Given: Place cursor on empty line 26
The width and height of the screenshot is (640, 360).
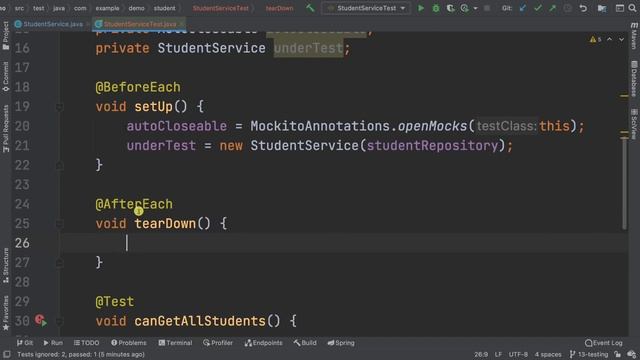Looking at the screenshot, I should [x=343, y=243].
